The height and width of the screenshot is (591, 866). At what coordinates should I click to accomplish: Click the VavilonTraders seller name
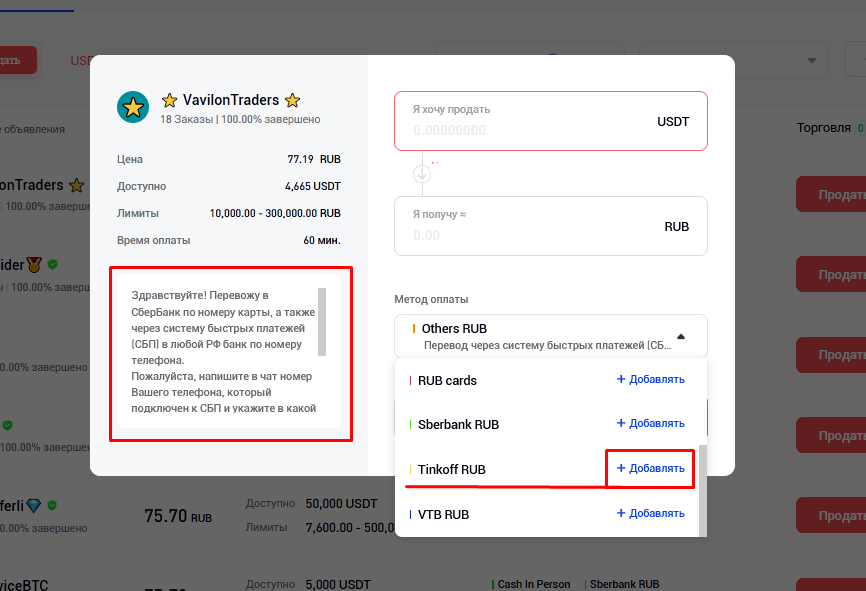pyautogui.click(x=231, y=100)
